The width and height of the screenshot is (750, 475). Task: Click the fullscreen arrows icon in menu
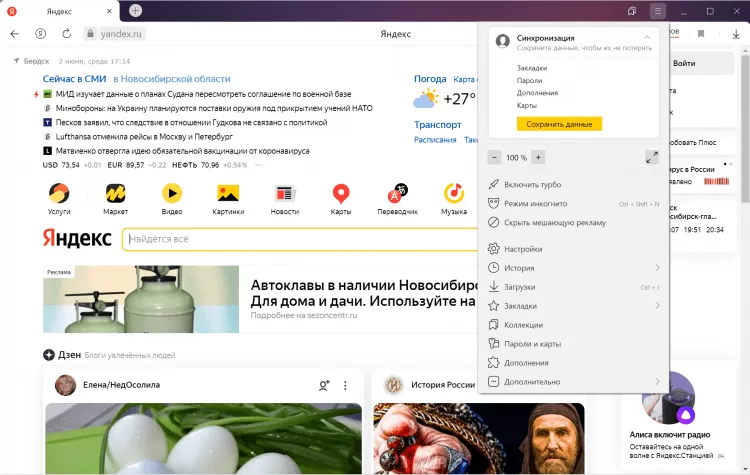[651, 157]
